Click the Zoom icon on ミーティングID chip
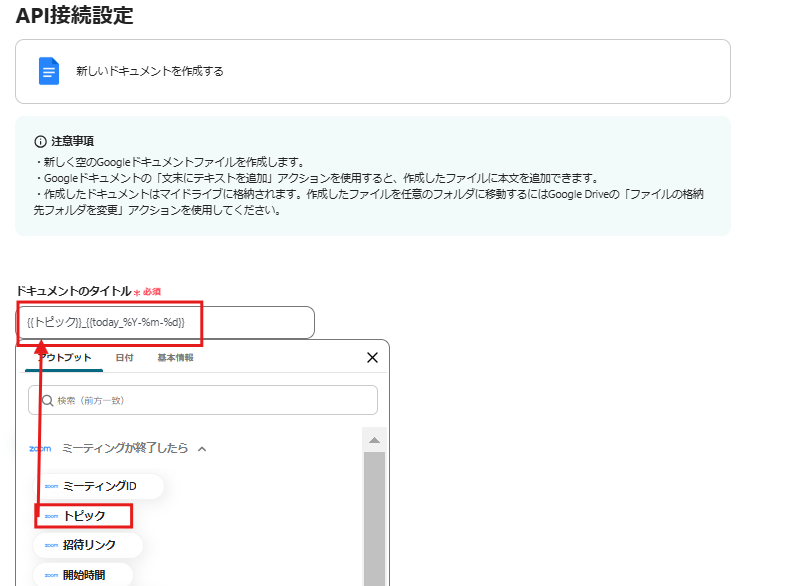 (51, 487)
